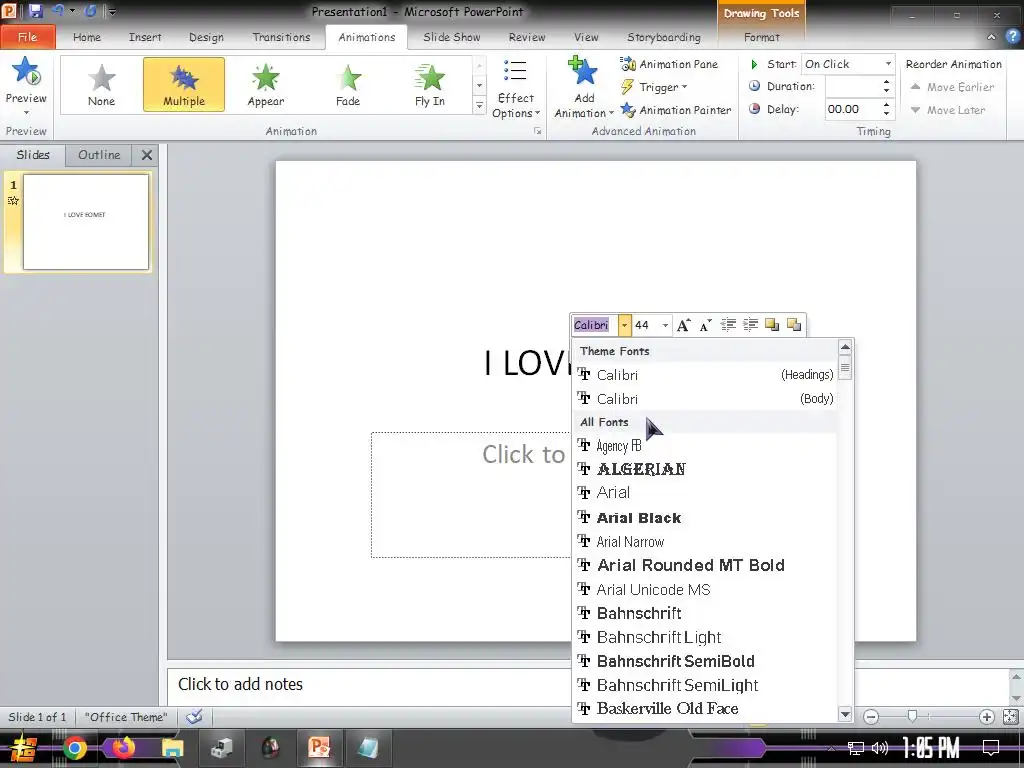Image resolution: width=1024 pixels, height=768 pixels.
Task: Click the spell check icon in status bar
Action: click(195, 717)
